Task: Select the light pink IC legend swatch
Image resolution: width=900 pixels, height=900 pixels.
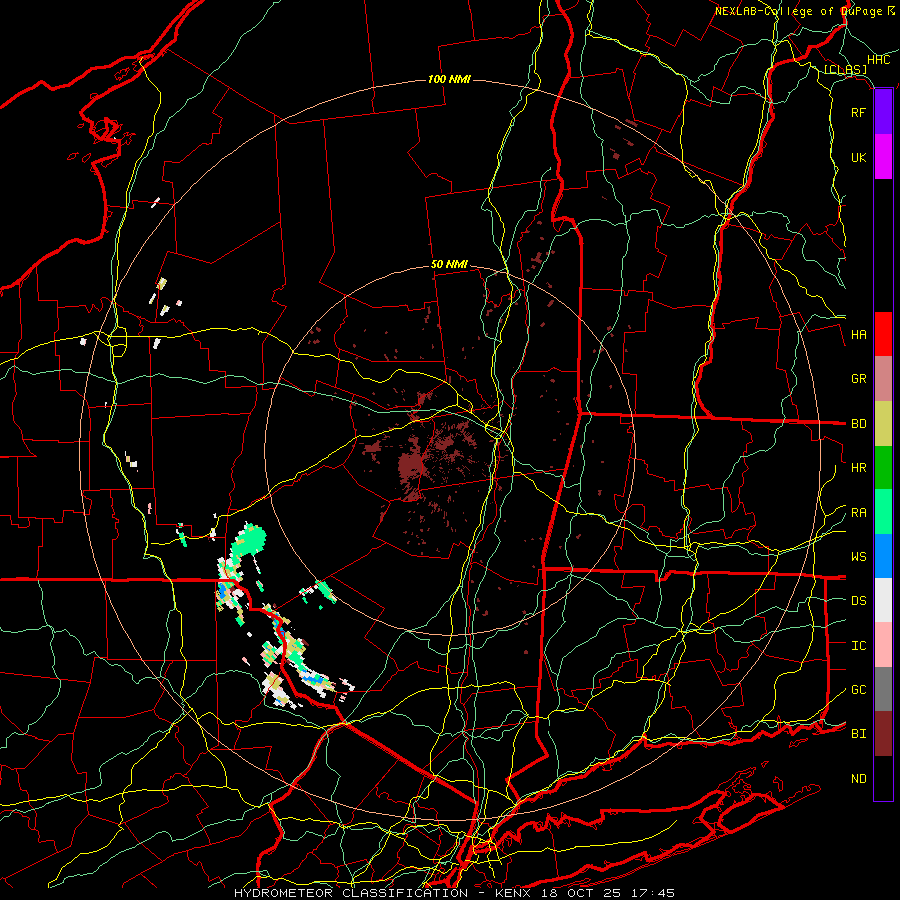Action: click(883, 645)
